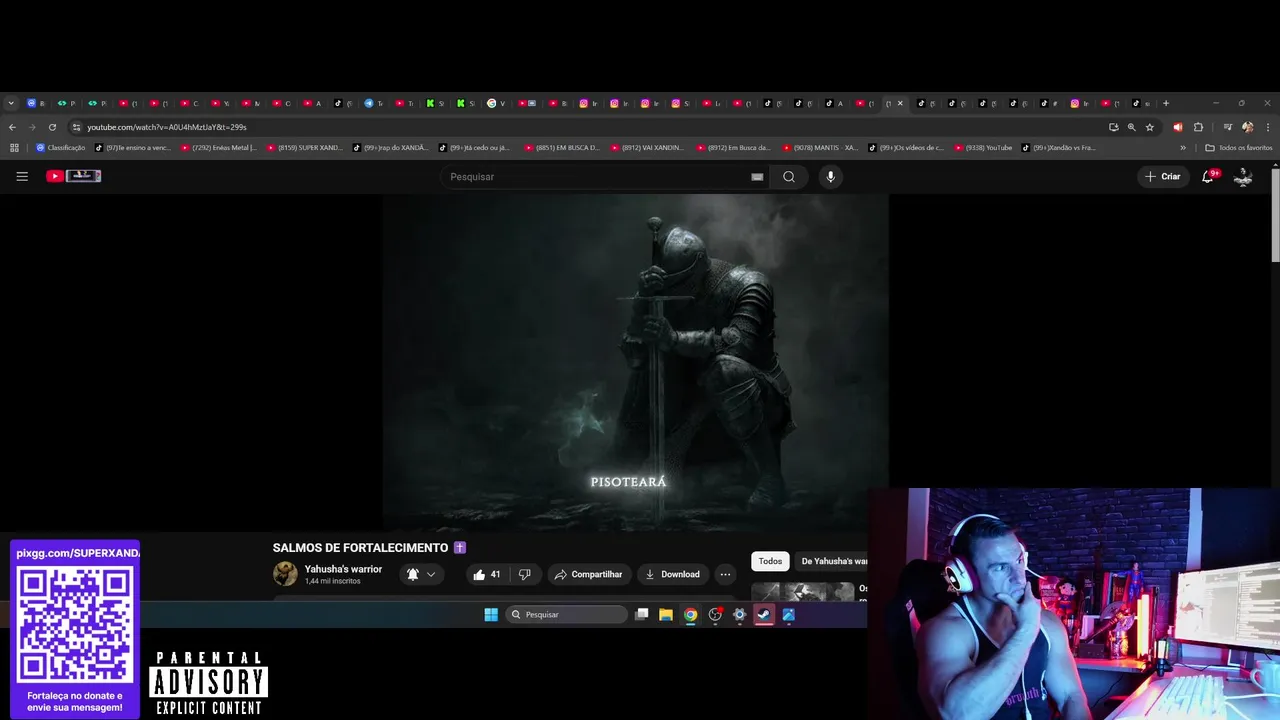Image resolution: width=1280 pixels, height=720 pixels.
Task: Click the YouTube search magnifier button
Action: click(789, 177)
